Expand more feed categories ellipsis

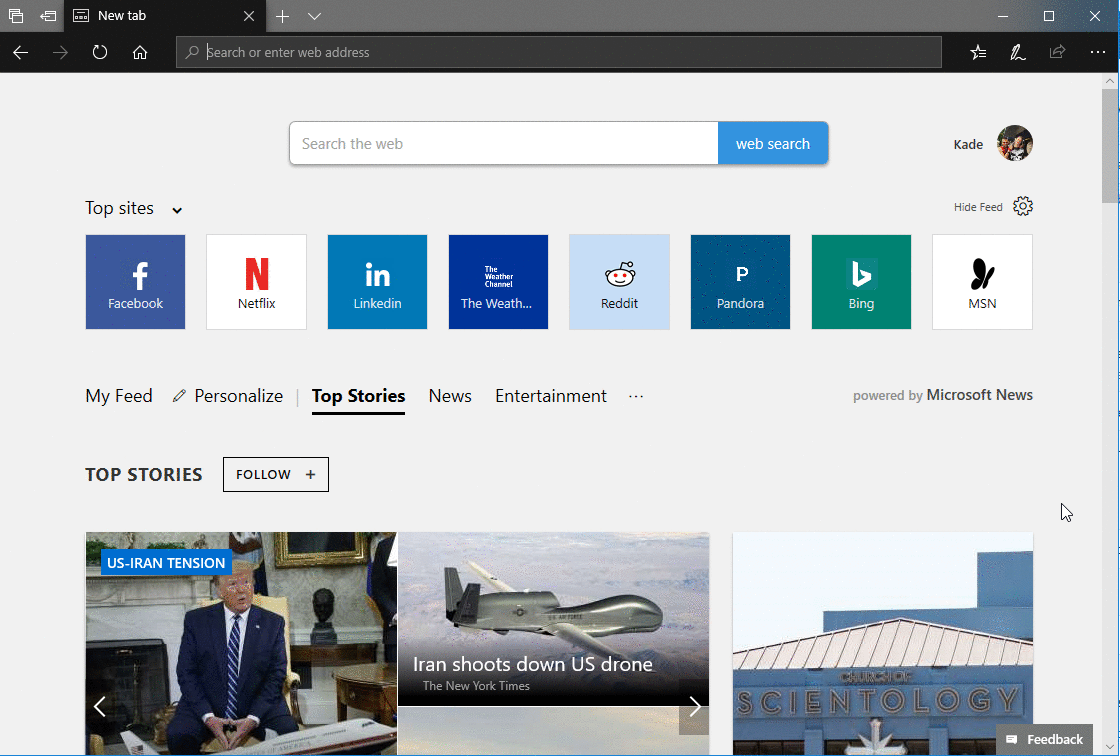[x=635, y=396]
